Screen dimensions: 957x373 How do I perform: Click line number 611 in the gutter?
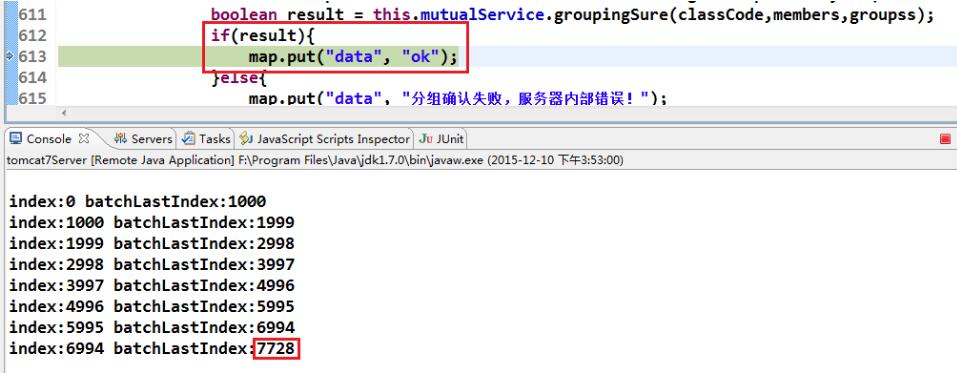pos(32,15)
